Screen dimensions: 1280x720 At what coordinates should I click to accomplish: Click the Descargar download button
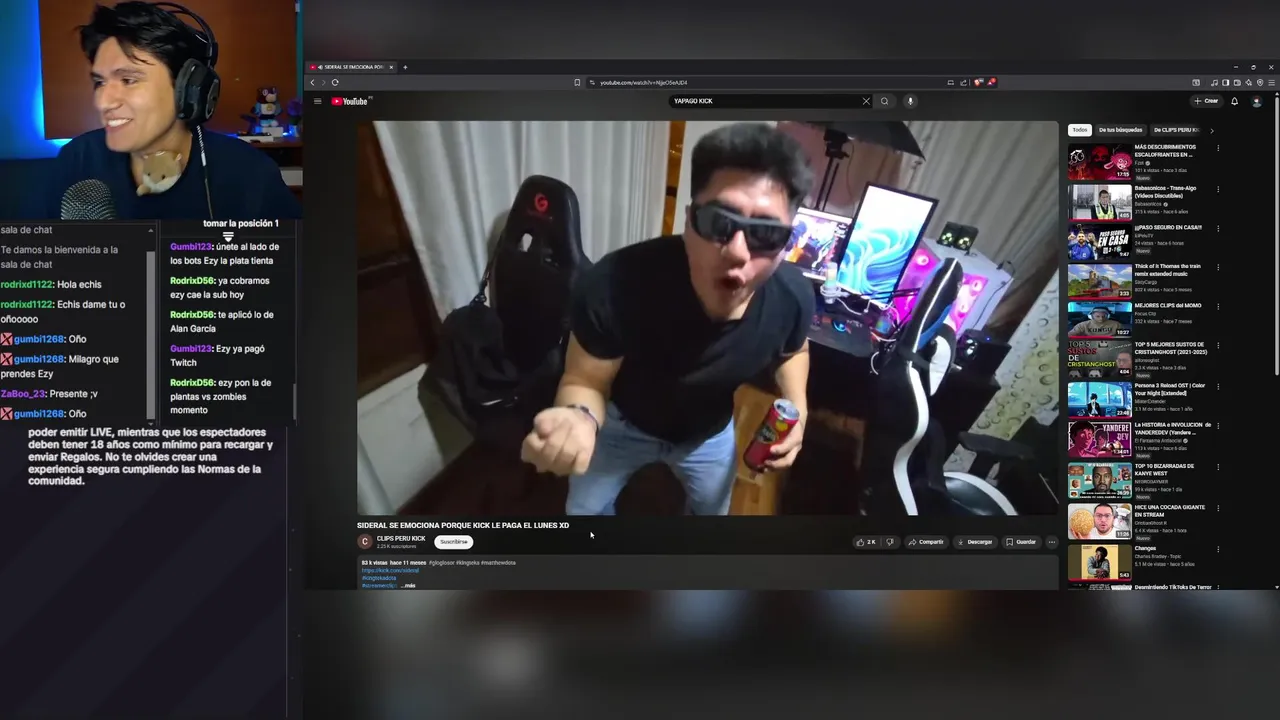(975, 542)
